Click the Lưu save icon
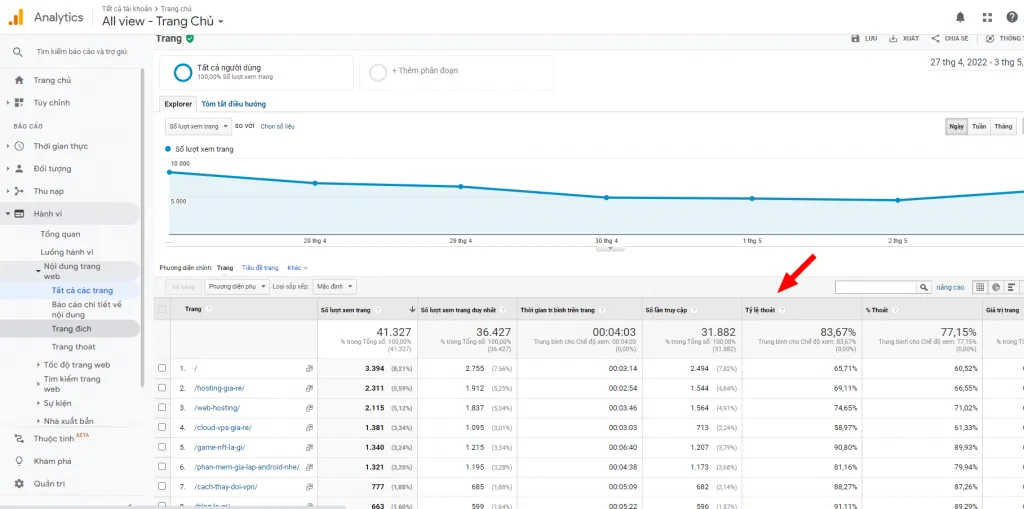The height and width of the screenshot is (509, 1024). (856, 39)
